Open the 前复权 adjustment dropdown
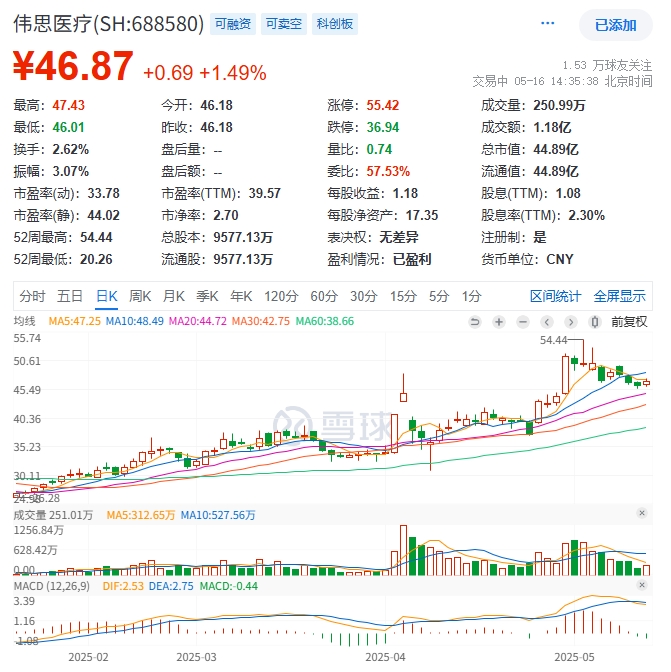Viewport: 671px width, 672px height. [629, 321]
